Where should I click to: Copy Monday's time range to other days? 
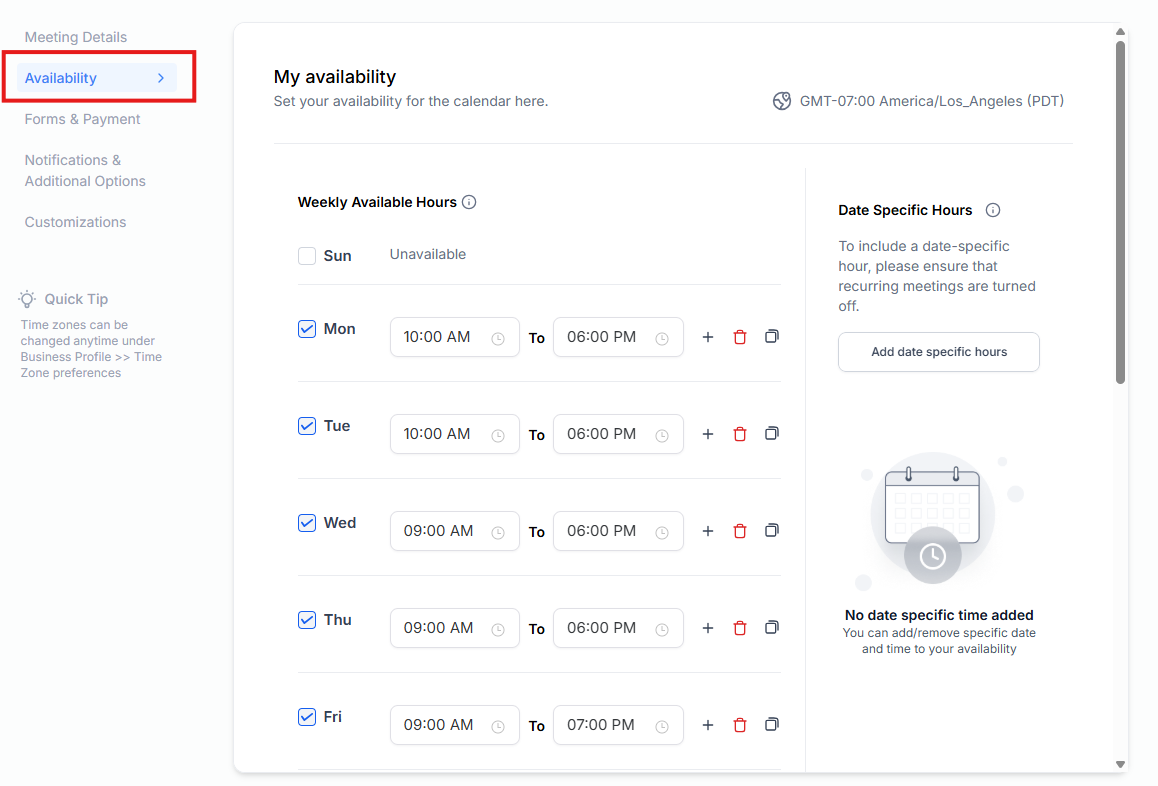pyautogui.click(x=772, y=337)
